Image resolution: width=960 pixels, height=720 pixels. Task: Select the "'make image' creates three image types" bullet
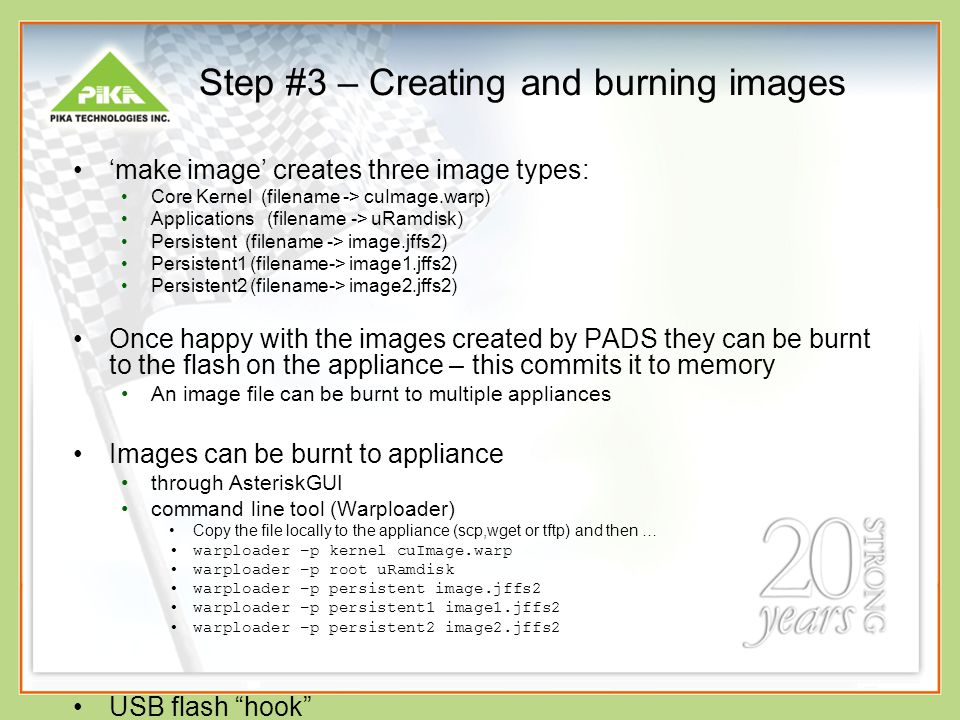click(348, 170)
